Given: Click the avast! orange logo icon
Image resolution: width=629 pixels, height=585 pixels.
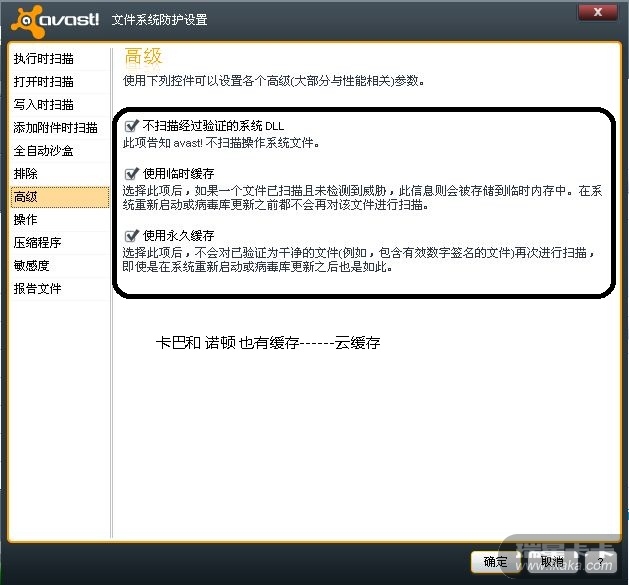Looking at the screenshot, I should (28, 21).
